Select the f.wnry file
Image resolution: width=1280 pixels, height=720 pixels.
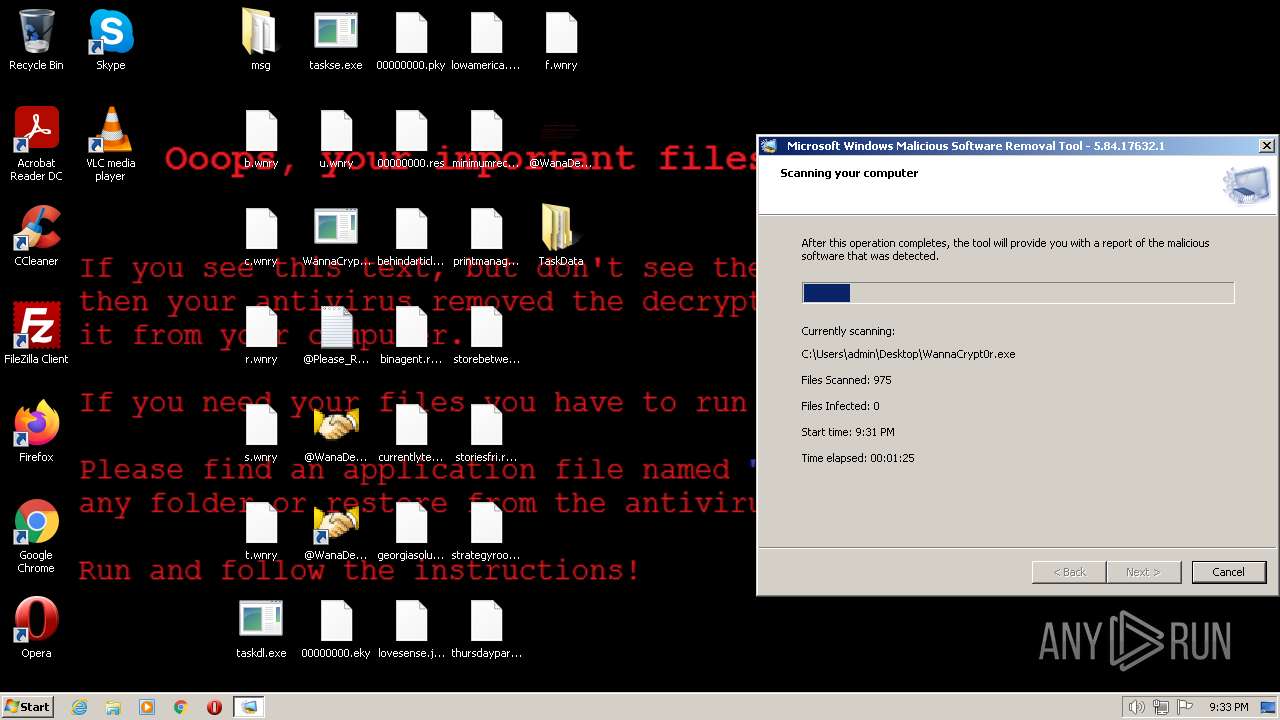pos(561,40)
